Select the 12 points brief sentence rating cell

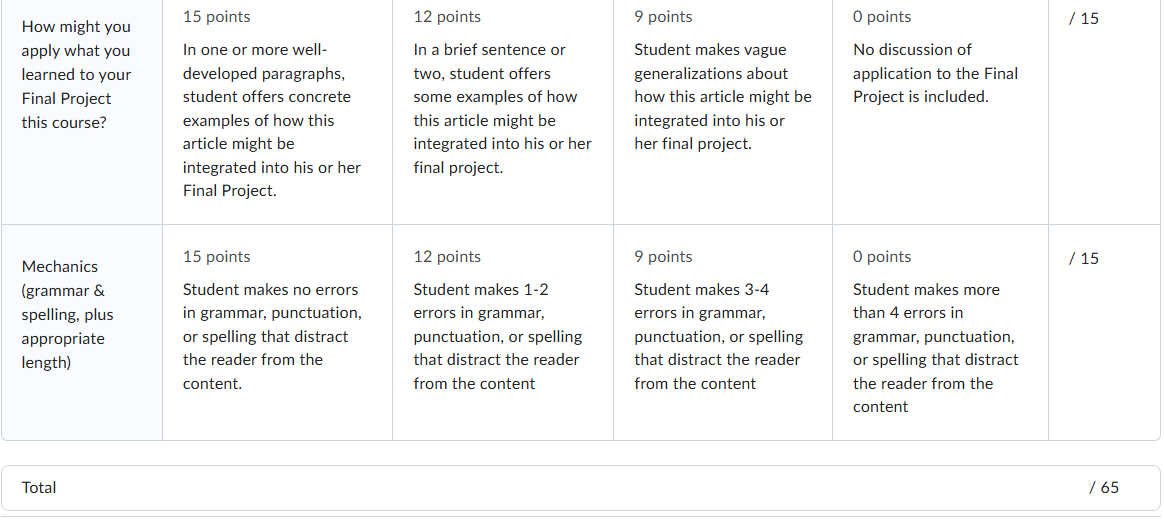coord(503,111)
